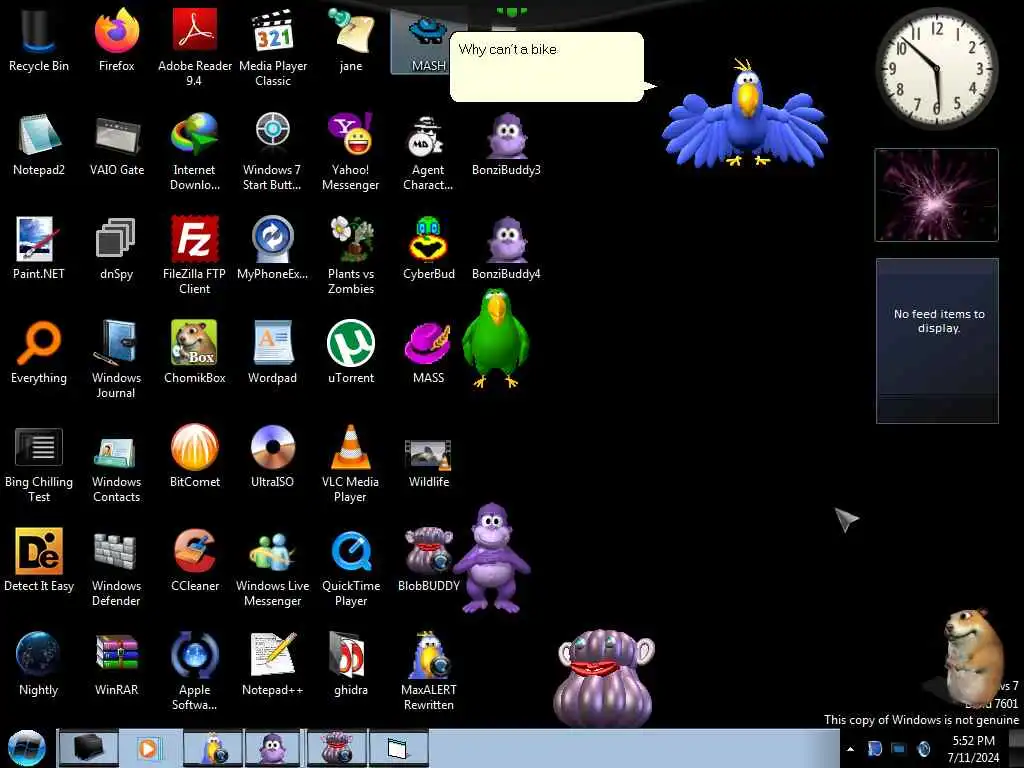Open Notepad++ shortcut

point(272,664)
